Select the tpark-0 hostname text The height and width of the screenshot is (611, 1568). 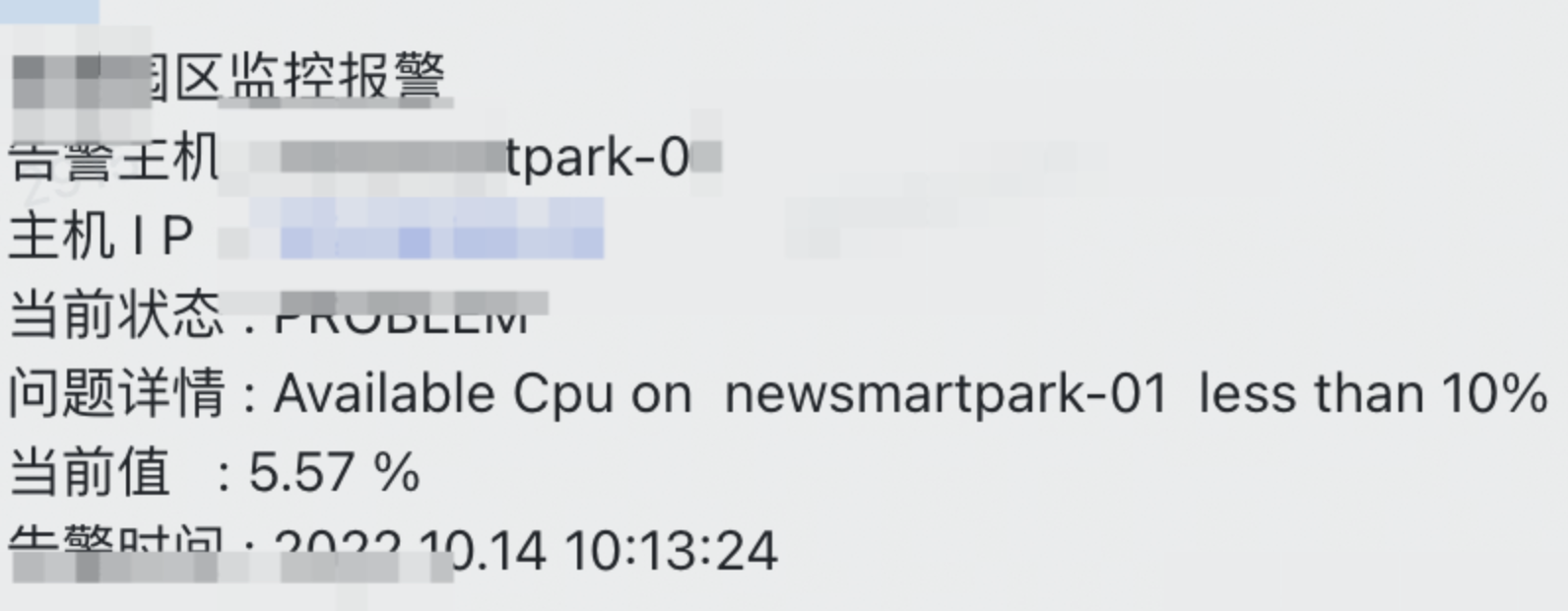[598, 158]
